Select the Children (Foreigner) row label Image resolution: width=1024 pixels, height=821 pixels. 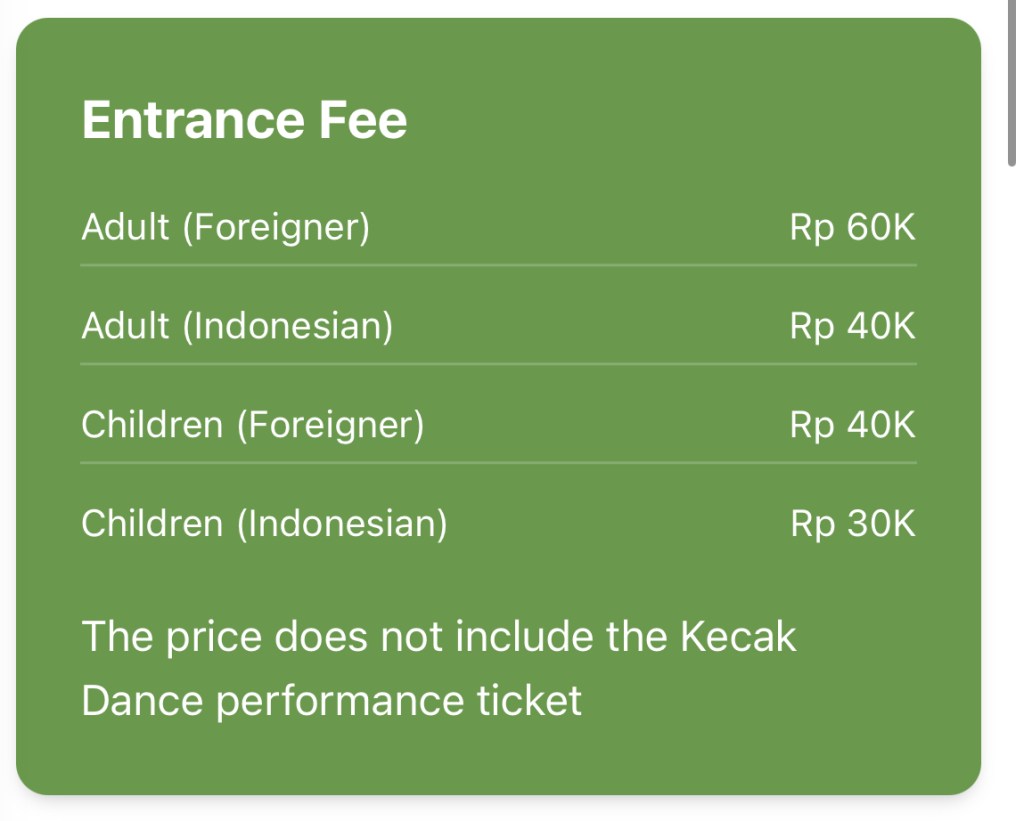[x=252, y=425]
